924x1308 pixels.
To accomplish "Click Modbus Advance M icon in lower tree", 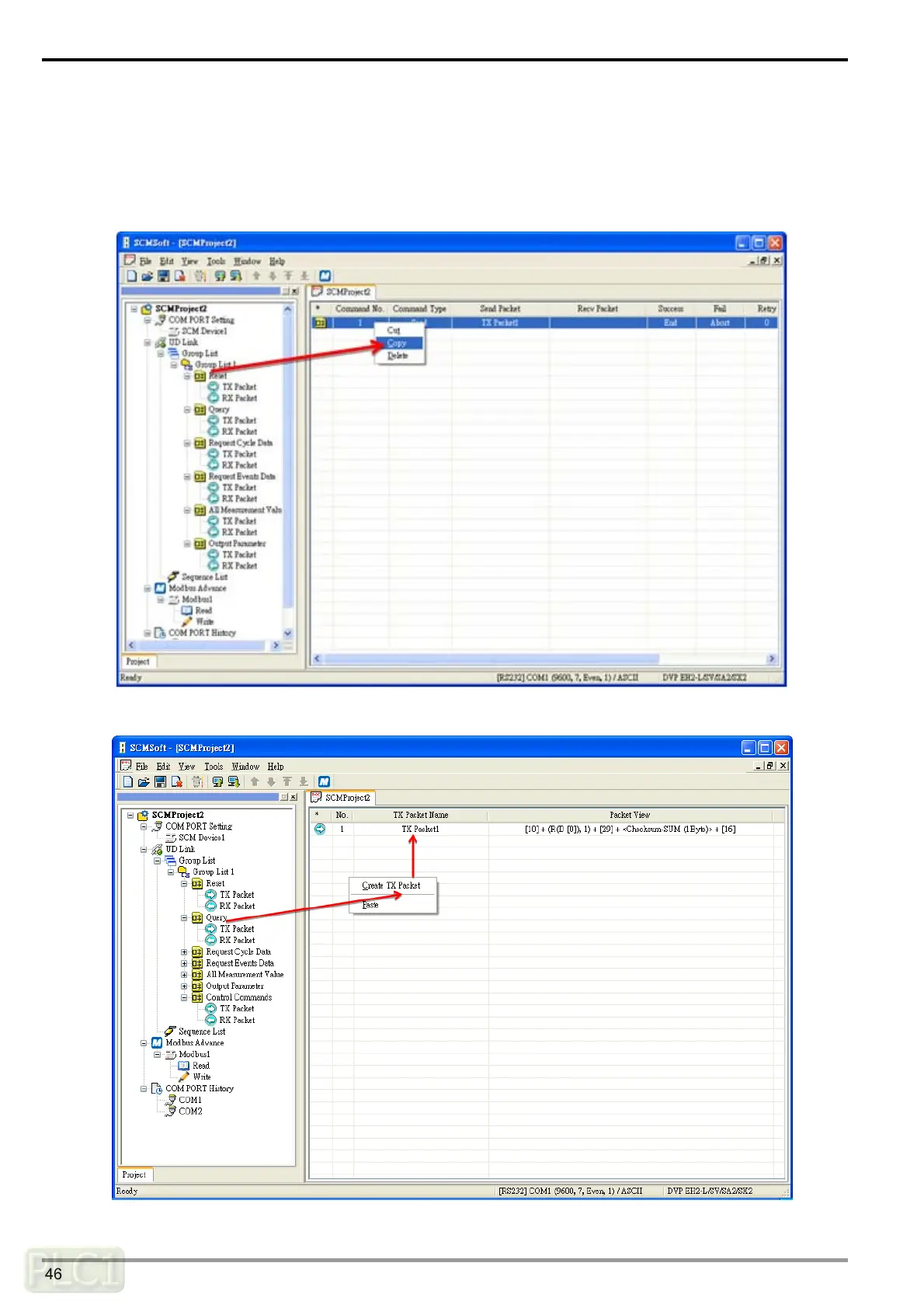I will [157, 1043].
